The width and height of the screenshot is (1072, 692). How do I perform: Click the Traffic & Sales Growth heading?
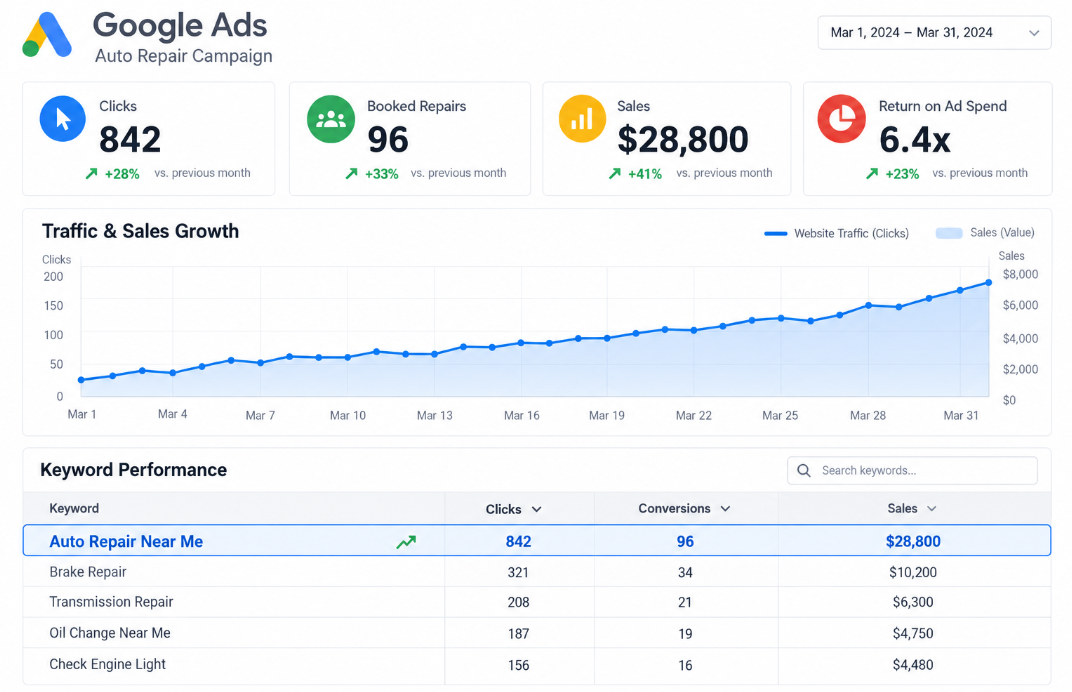tap(141, 231)
